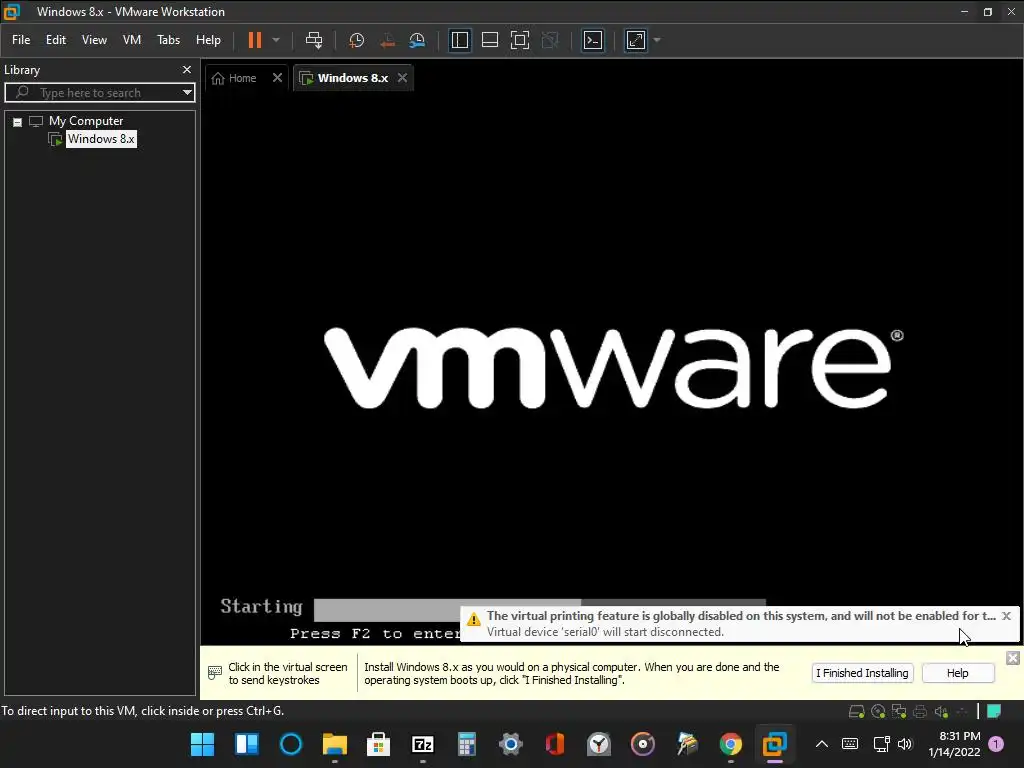Toggle the console view button
Screen dimensions: 1024x768
[592, 40]
